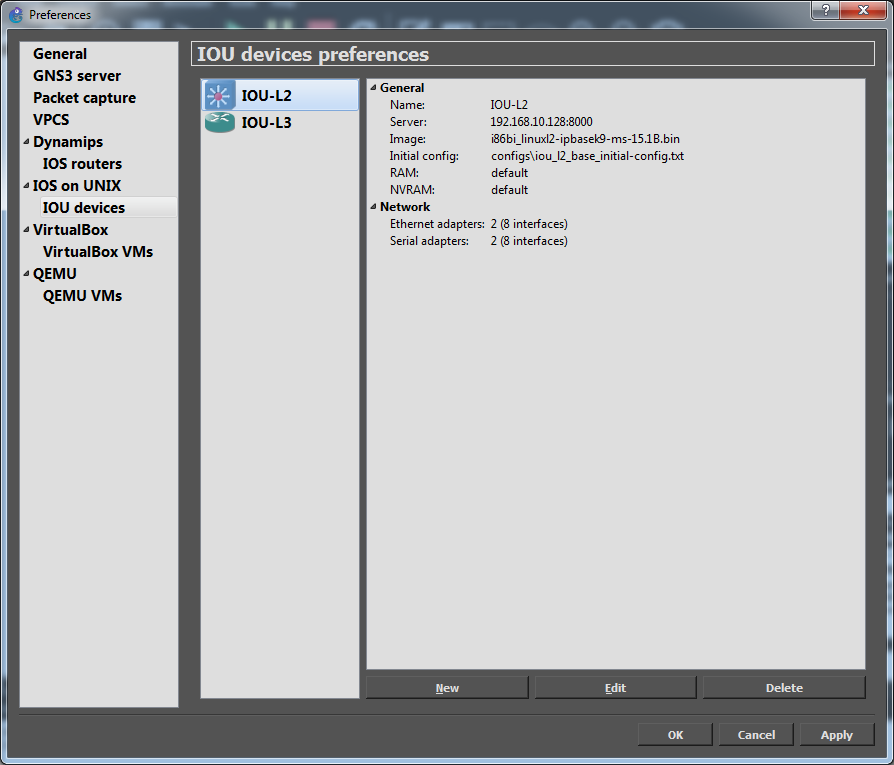This screenshot has height=765, width=894.
Task: Select the QEMU category
Action: click(x=54, y=274)
